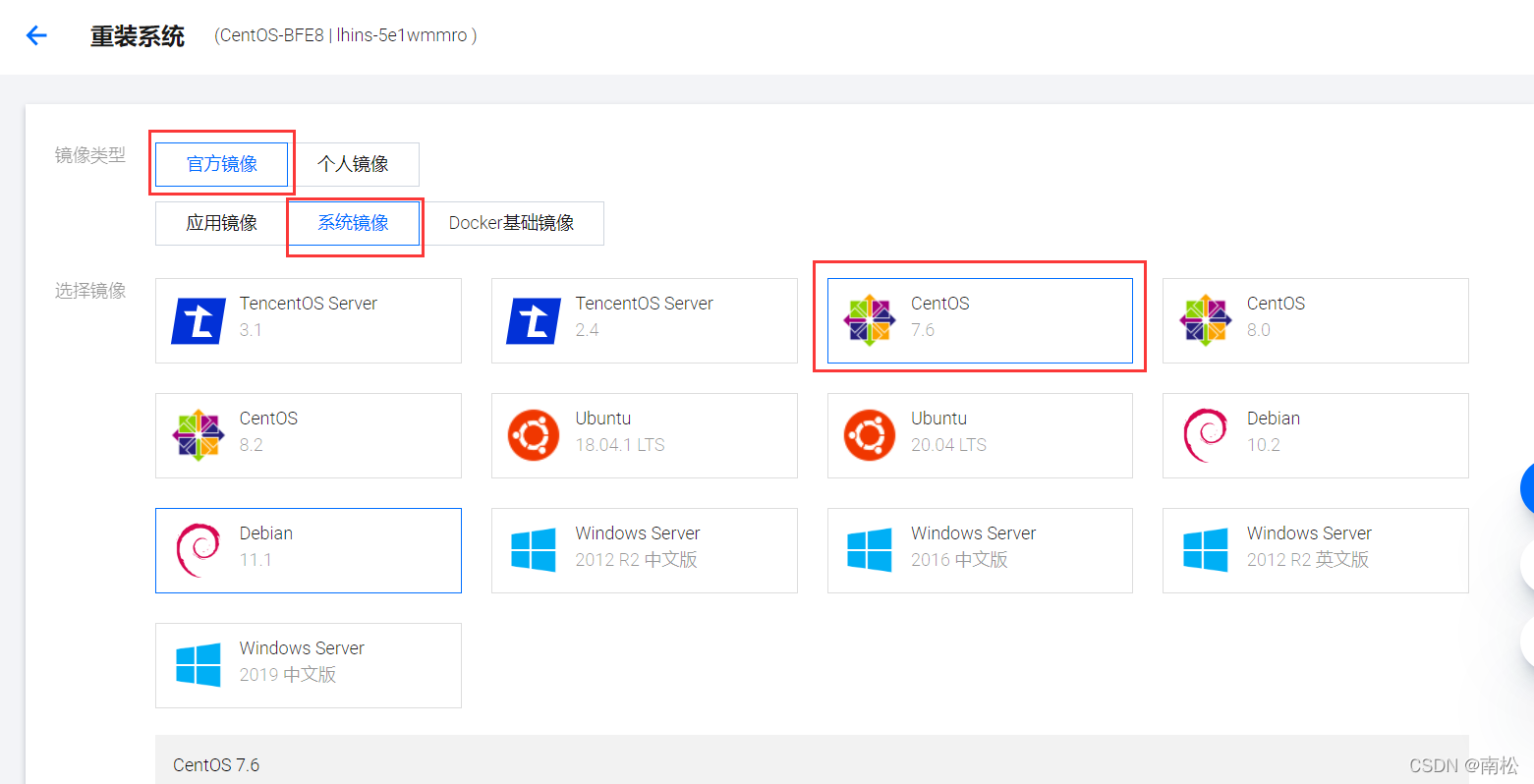The width and height of the screenshot is (1534, 784).
Task: Choose the Debian 11.1 image card
Action: click(309, 550)
